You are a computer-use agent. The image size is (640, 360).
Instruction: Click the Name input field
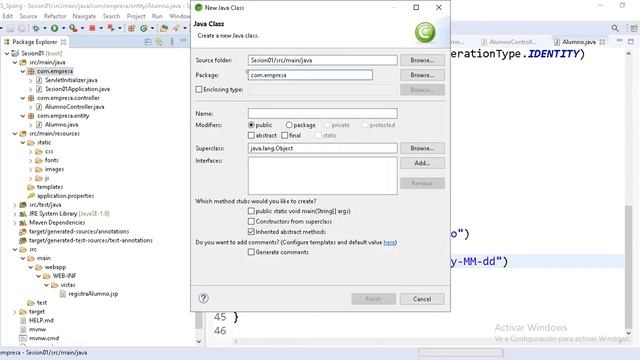click(322, 113)
